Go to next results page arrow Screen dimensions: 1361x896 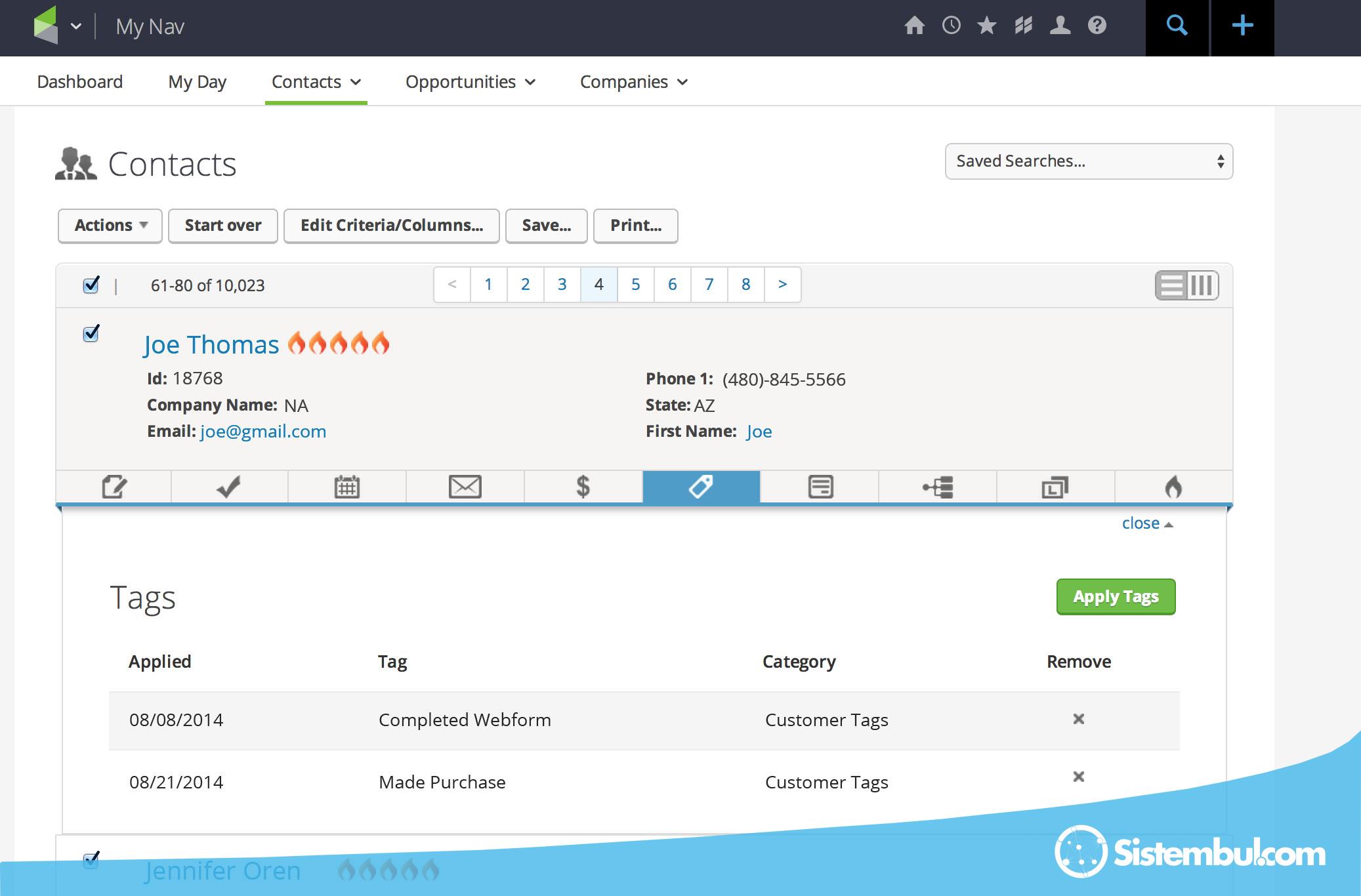(782, 285)
